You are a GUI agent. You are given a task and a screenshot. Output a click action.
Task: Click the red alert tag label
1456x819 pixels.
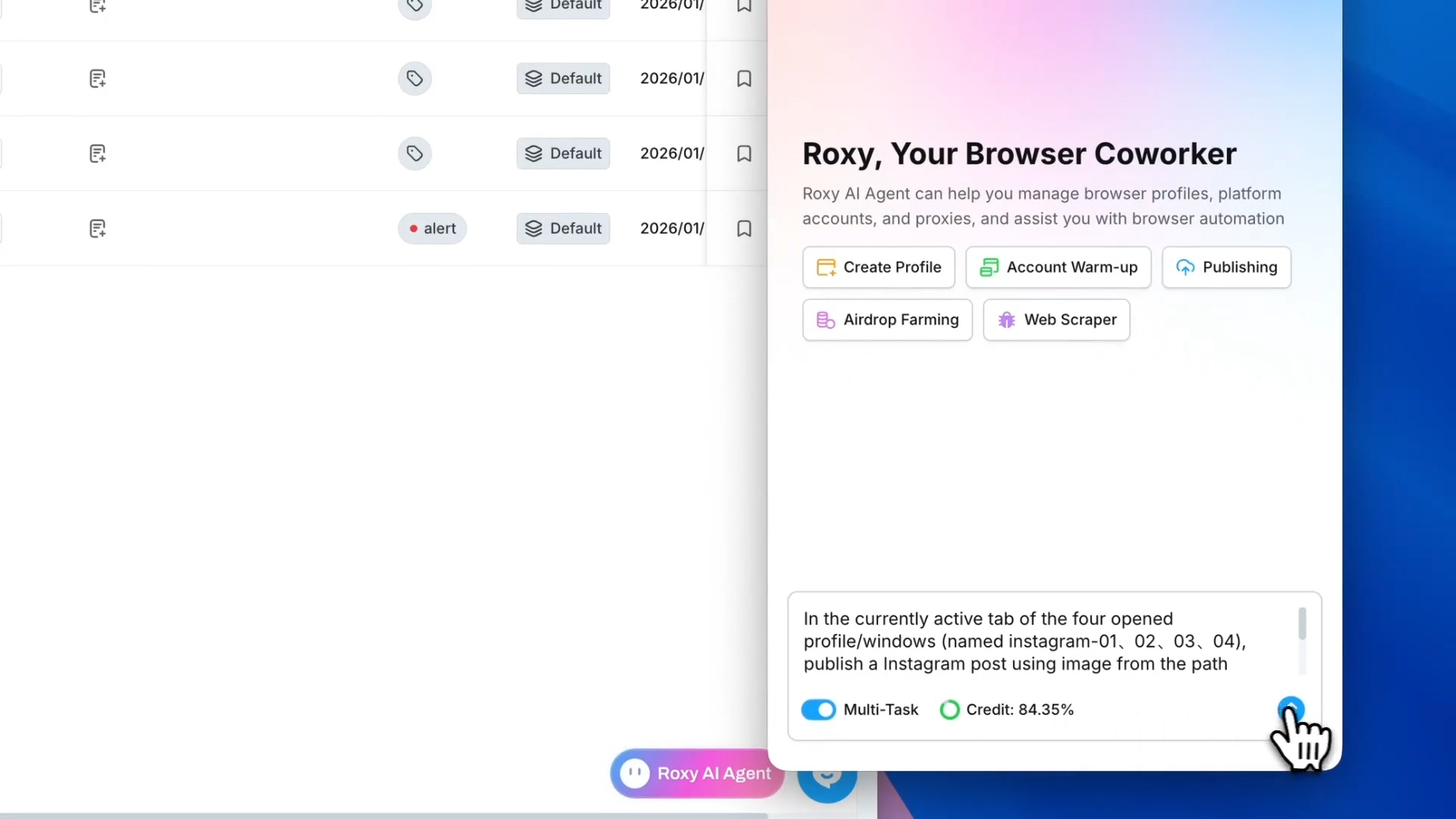pos(432,228)
